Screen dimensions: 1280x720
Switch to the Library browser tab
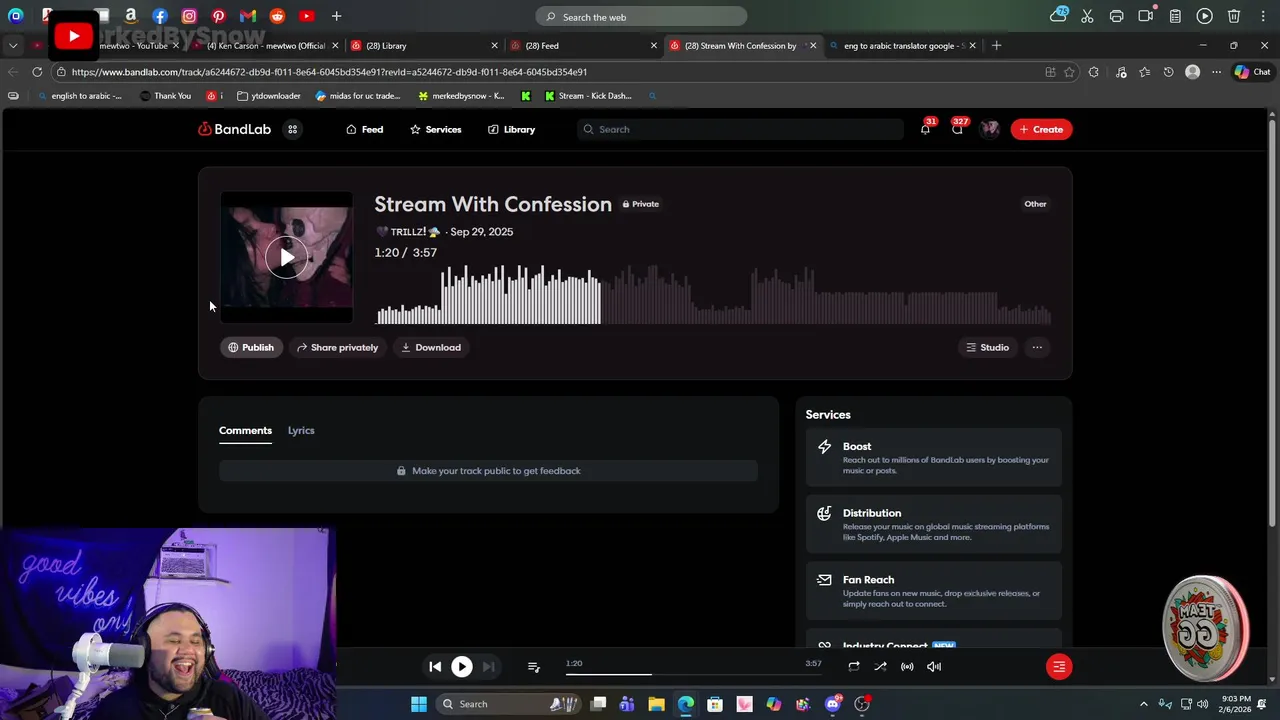tap(423, 45)
